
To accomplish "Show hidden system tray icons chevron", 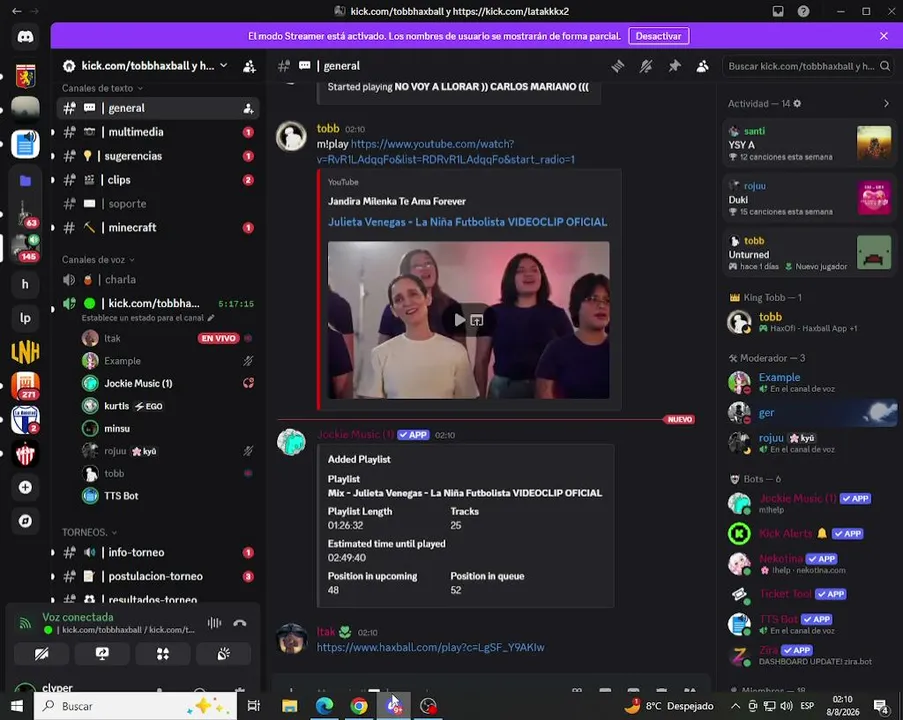I will click(x=735, y=706).
